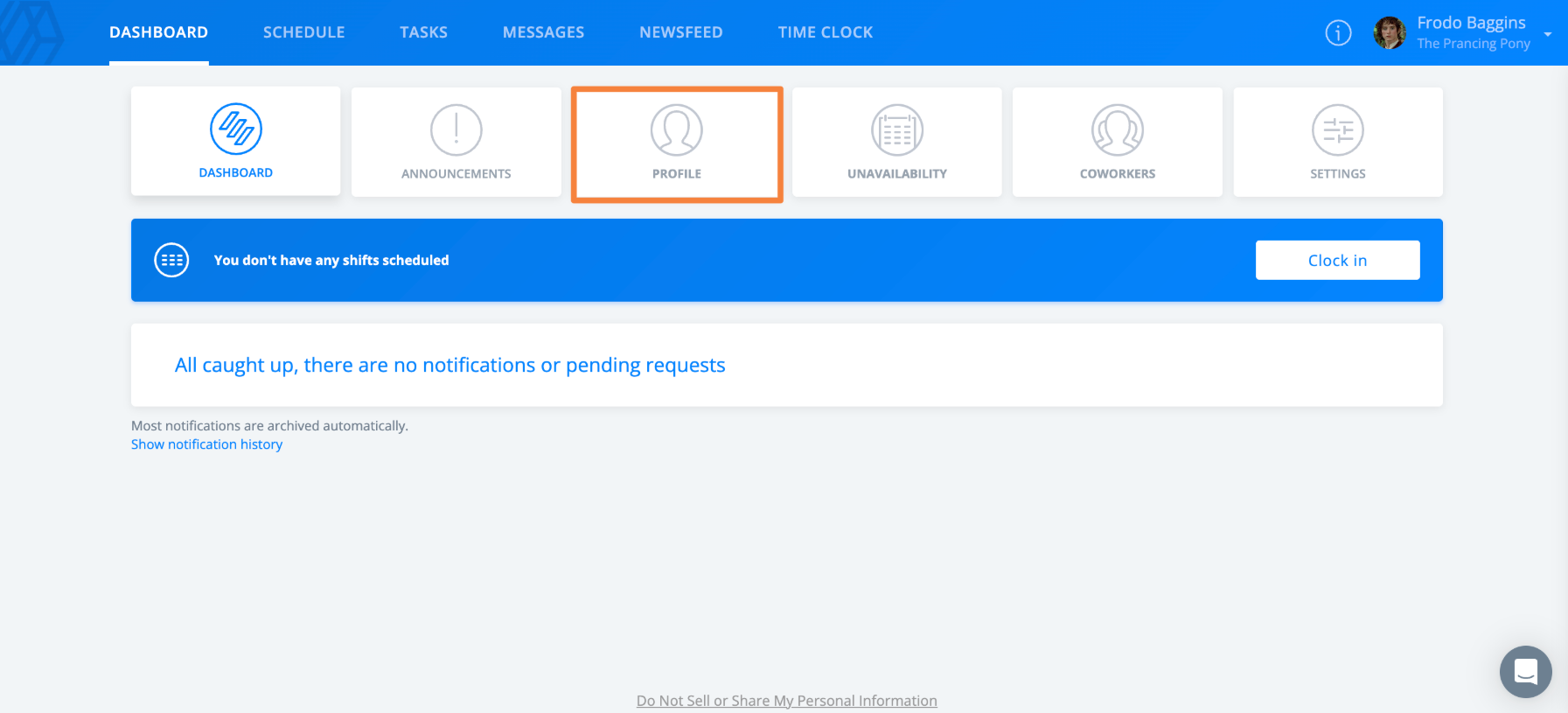1568x713 pixels.
Task: Expand the Frodo Baggins account dropdown arrow
Action: 1548,34
